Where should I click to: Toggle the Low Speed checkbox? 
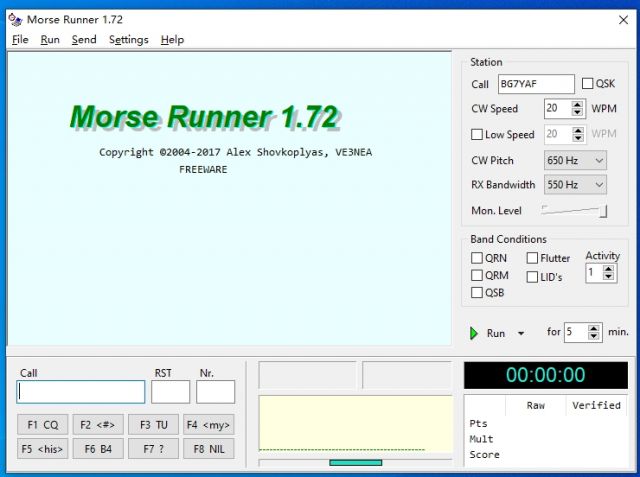coord(476,134)
